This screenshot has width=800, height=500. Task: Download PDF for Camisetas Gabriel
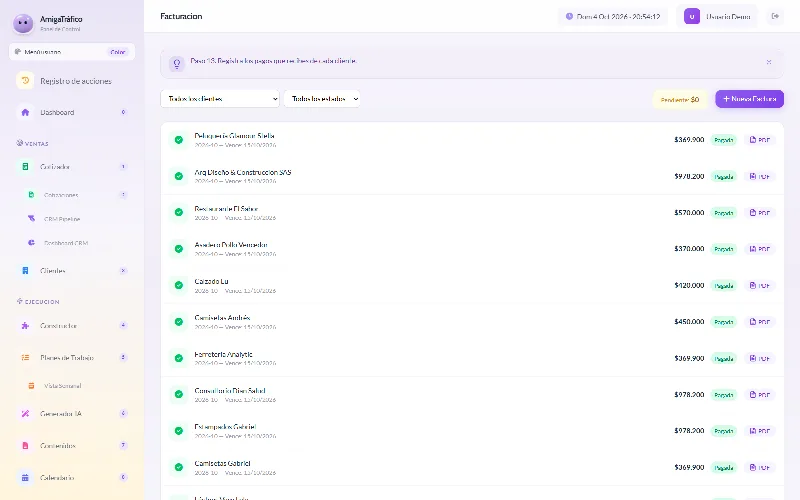coord(759,467)
